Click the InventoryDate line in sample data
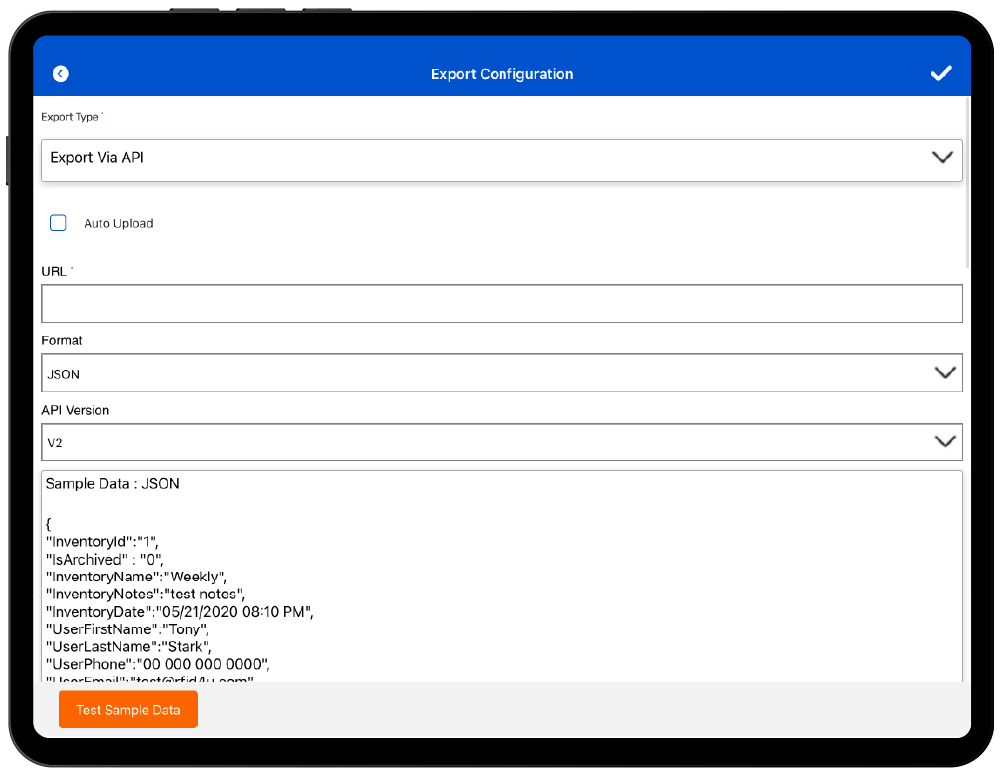This screenshot has height=774, width=1000. pyautogui.click(x=180, y=612)
